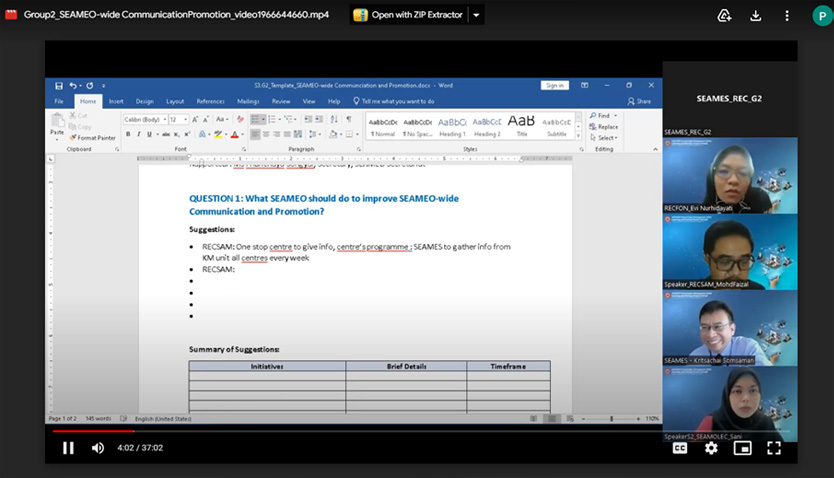Open the Mailings tab
The image size is (834, 478).
tap(248, 101)
